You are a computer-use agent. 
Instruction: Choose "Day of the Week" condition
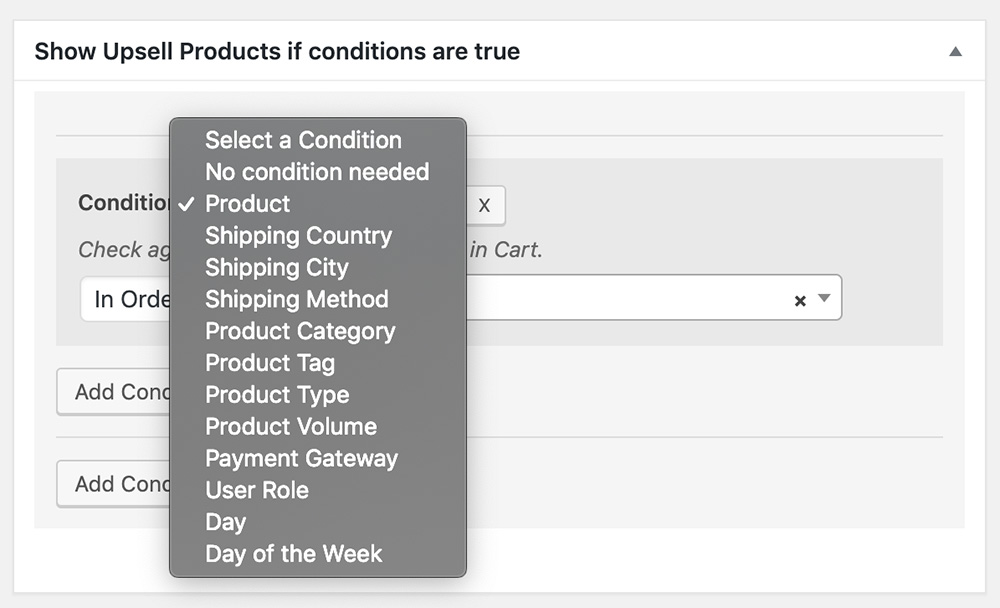tap(293, 553)
